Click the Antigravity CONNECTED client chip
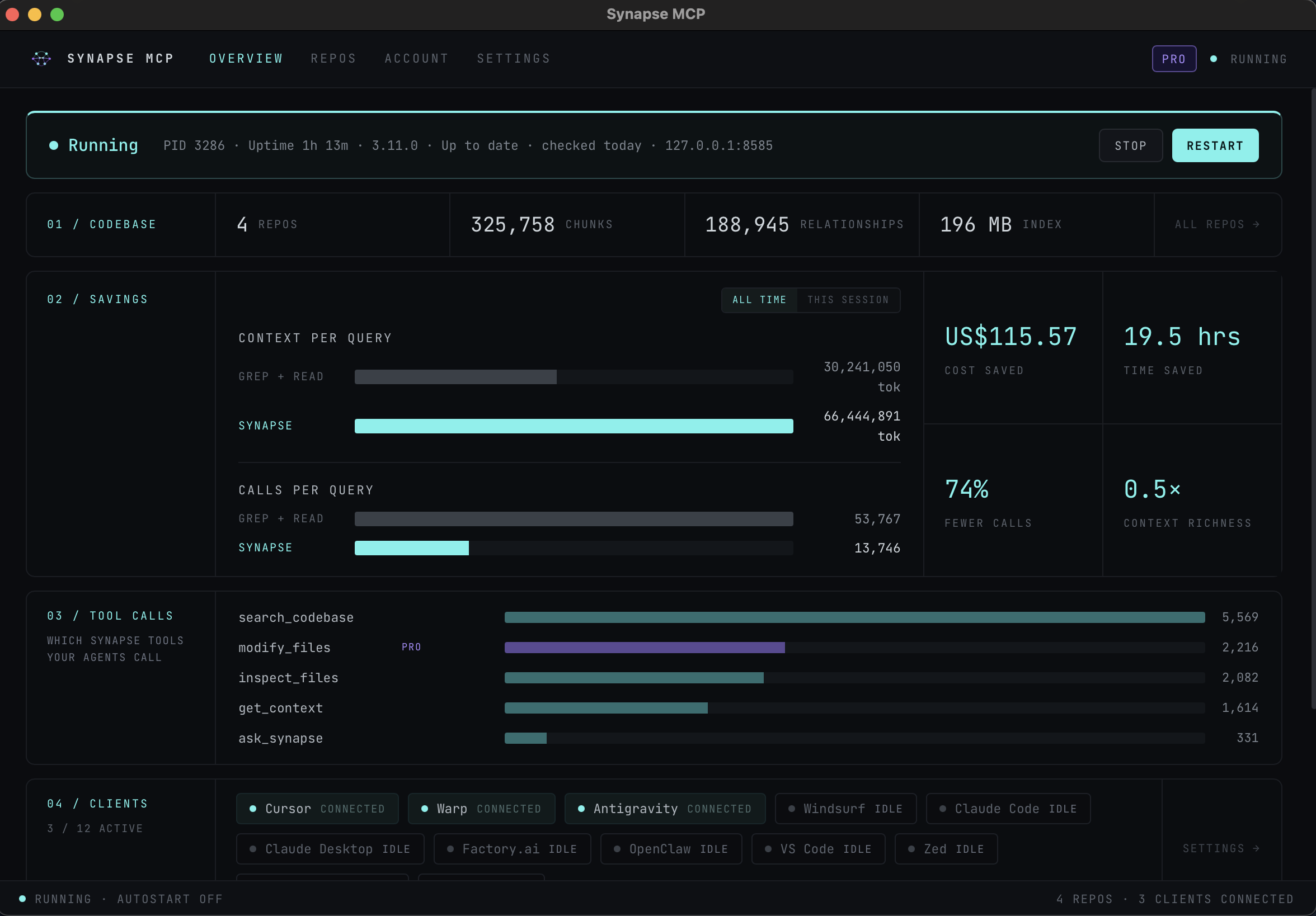This screenshot has height=916, width=1316. (665, 808)
